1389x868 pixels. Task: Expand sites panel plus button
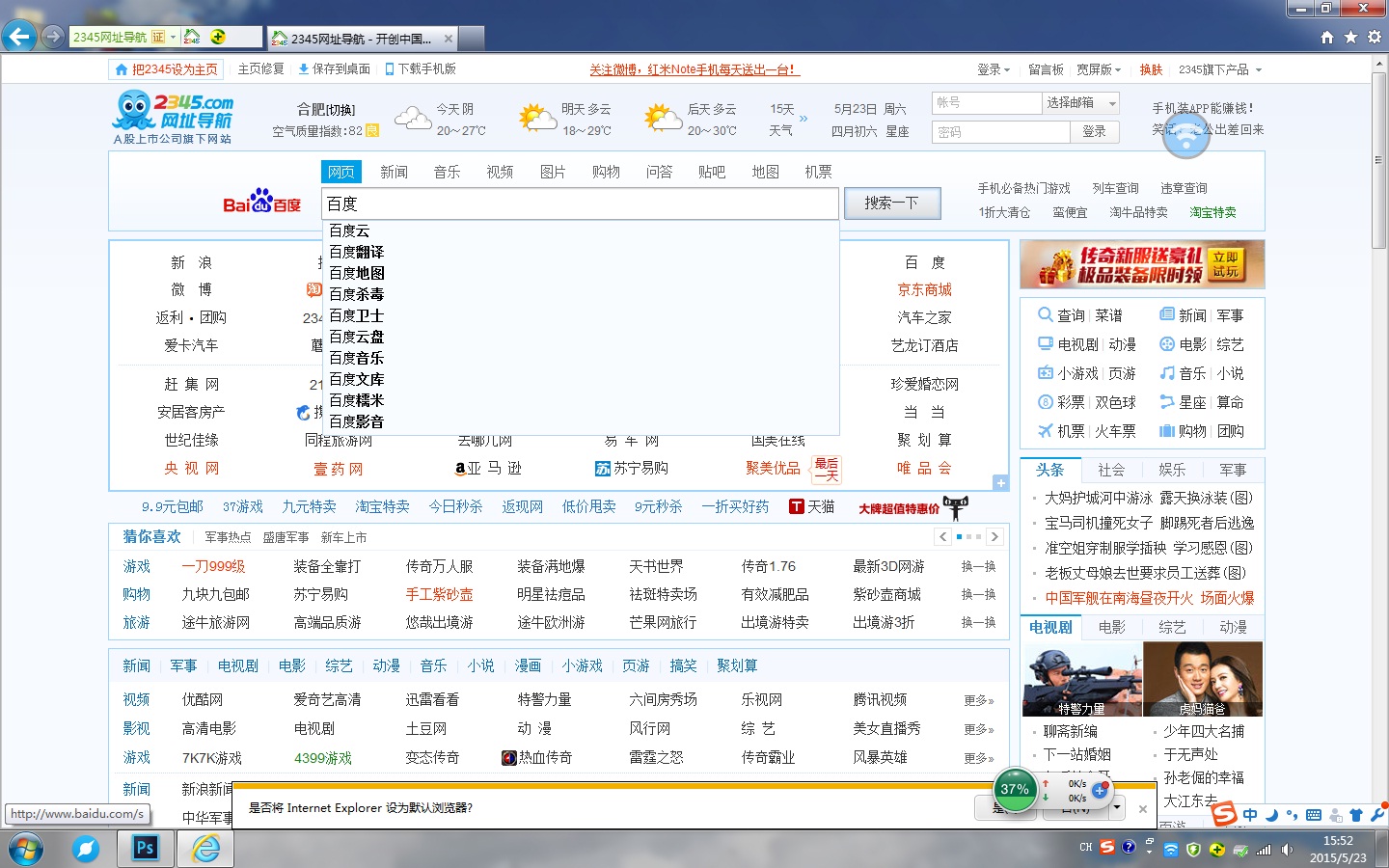coord(1000,482)
